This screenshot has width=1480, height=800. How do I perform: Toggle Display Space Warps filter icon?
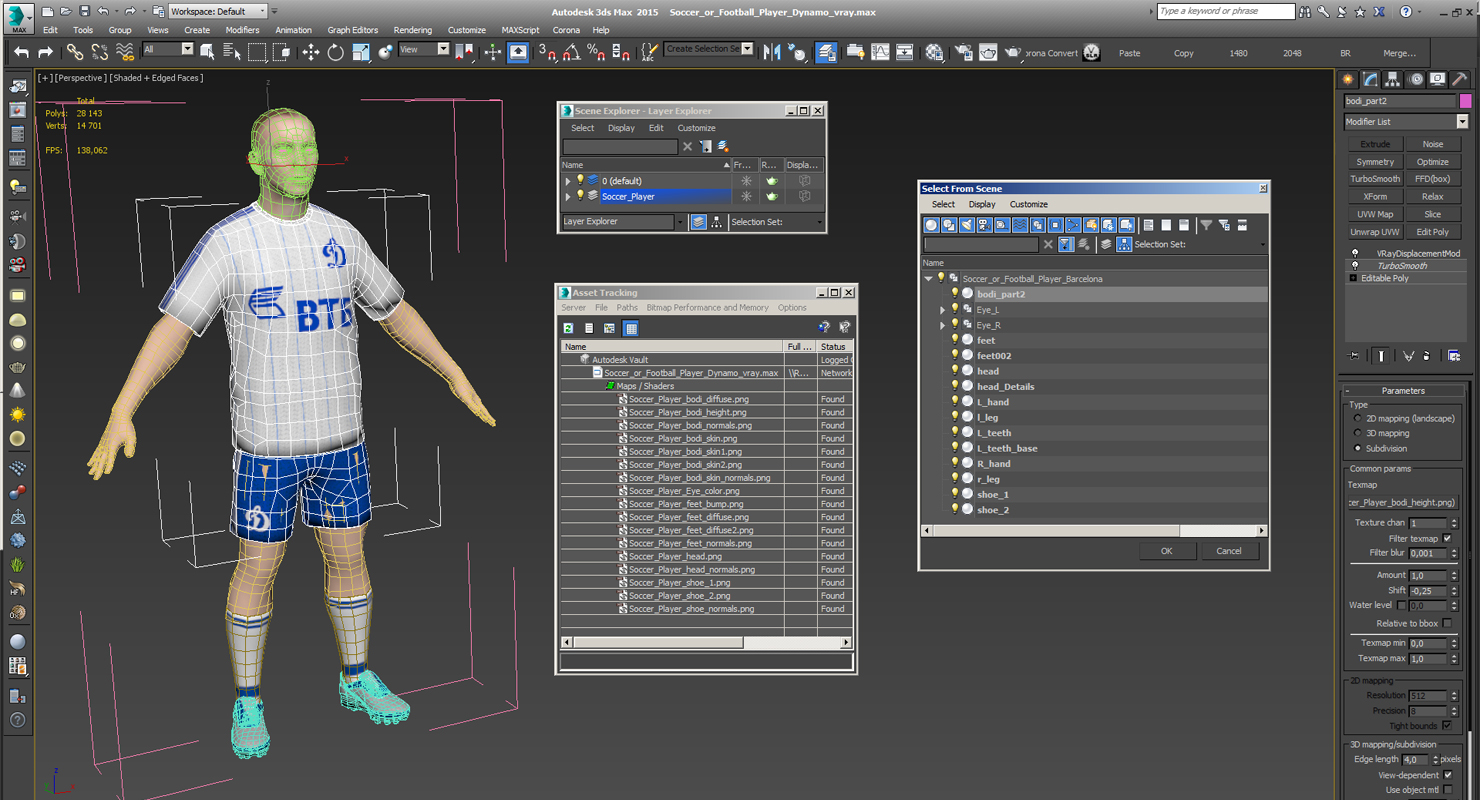tap(1019, 225)
